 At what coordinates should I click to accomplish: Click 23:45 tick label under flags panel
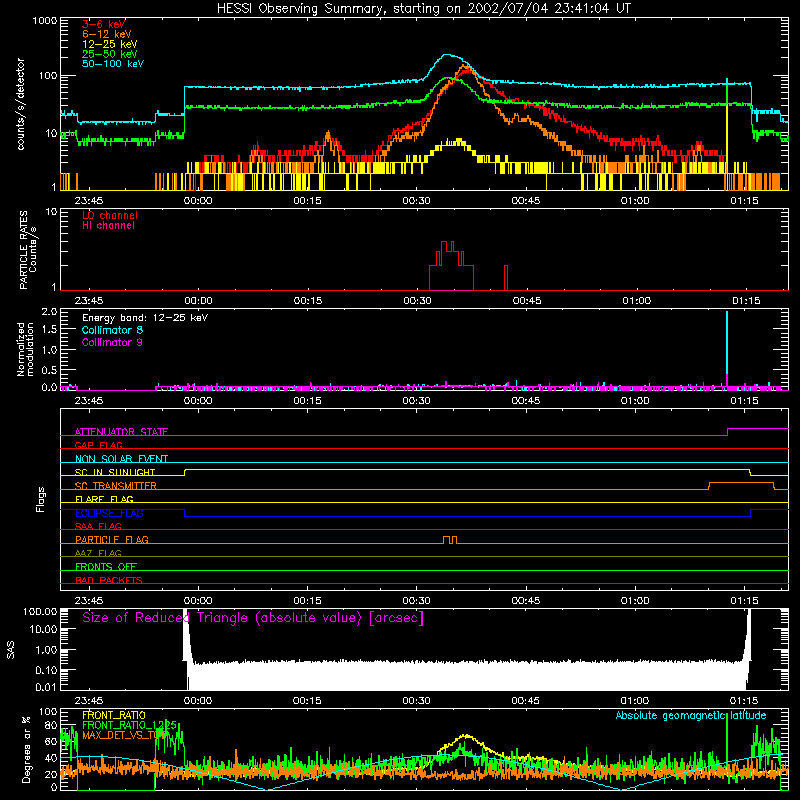pos(89,601)
